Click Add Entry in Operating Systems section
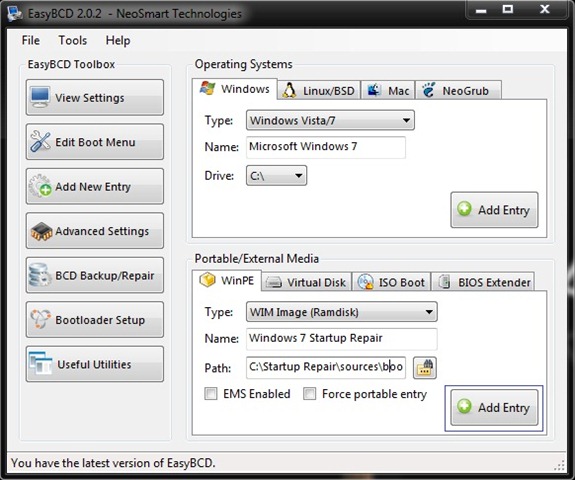This screenshot has width=575, height=480. [494, 210]
